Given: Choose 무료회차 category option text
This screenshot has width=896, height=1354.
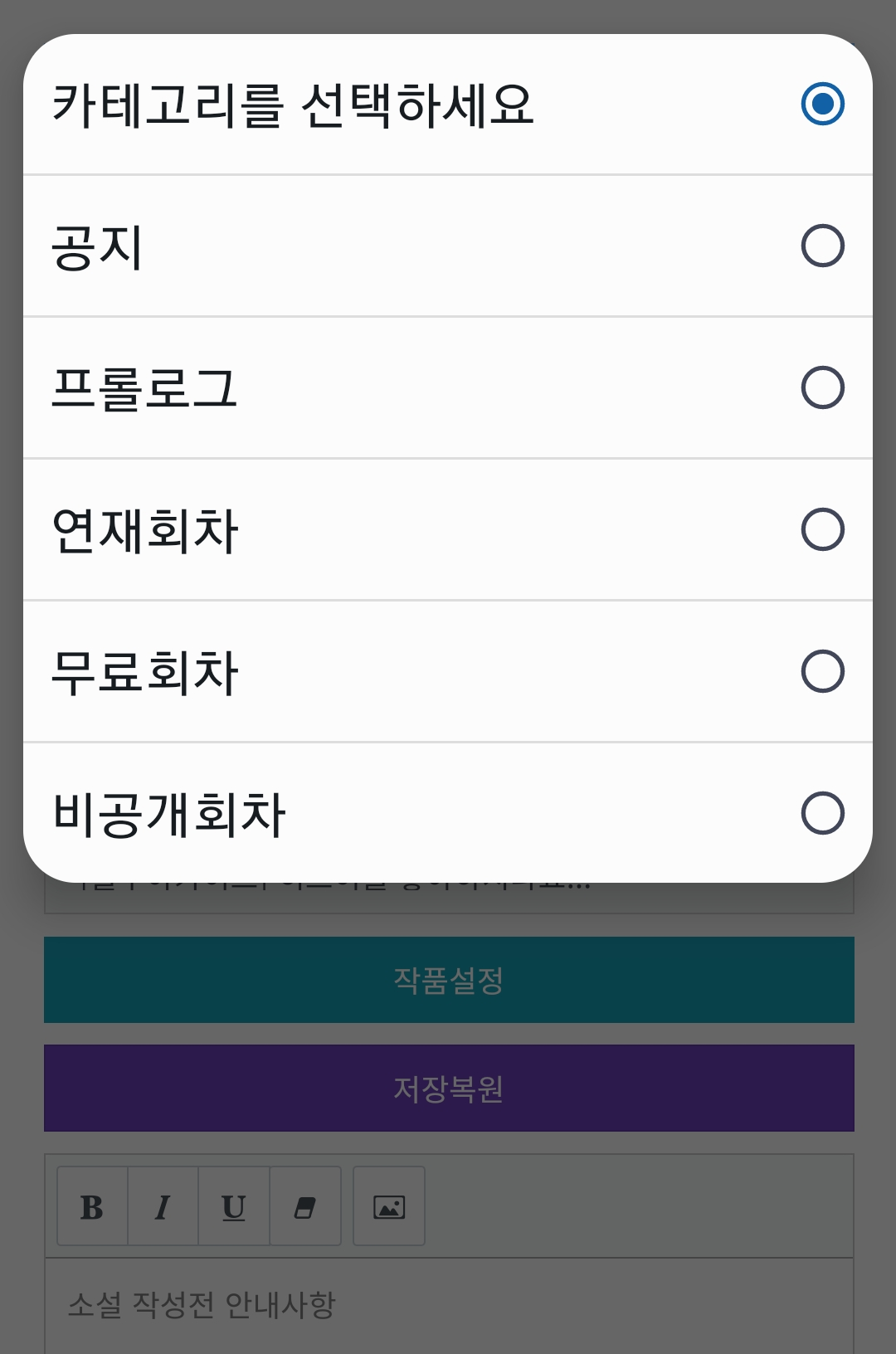Looking at the screenshot, I should coord(145,672).
